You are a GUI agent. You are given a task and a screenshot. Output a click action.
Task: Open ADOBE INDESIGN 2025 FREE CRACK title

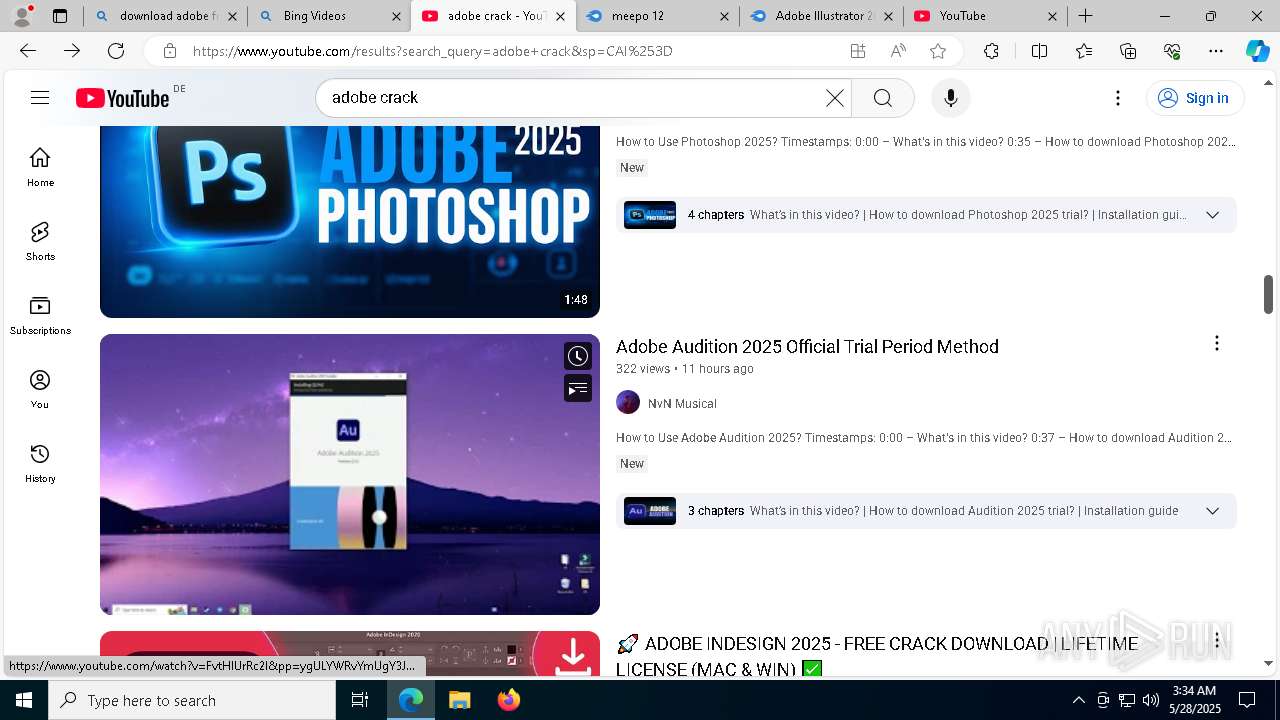877,656
